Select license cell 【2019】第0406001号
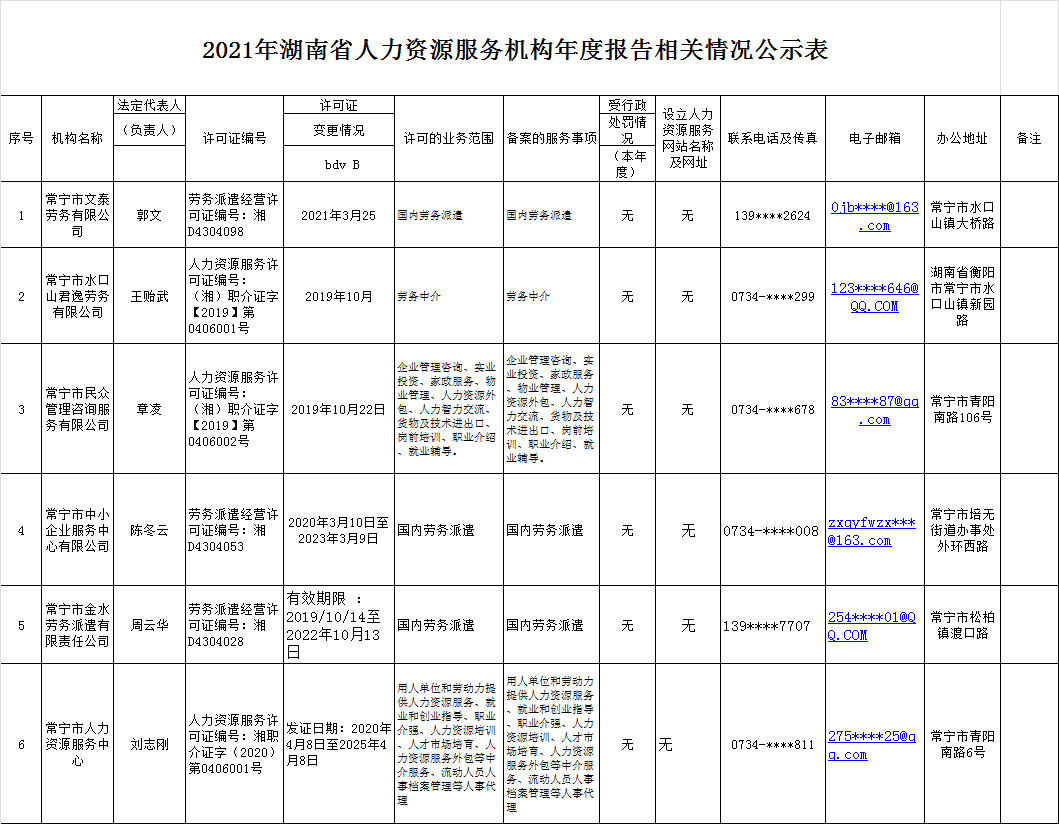This screenshot has height=824, width=1059. tap(234, 296)
